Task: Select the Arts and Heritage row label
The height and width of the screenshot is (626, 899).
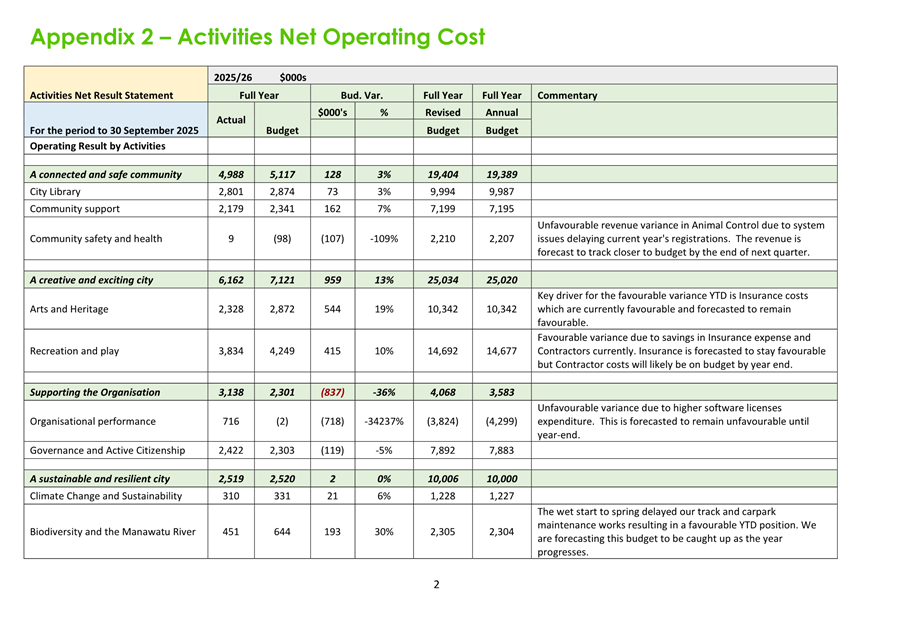Action: 69,309
